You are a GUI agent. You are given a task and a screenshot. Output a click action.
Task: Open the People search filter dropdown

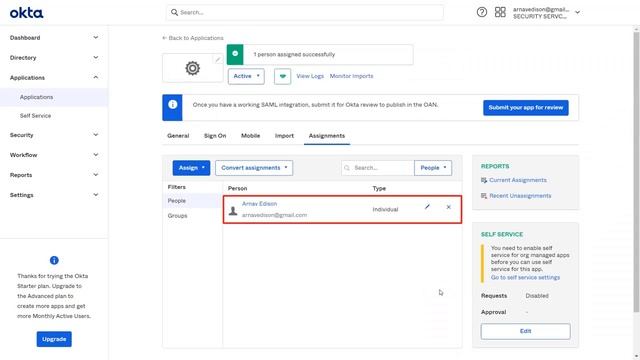tap(433, 168)
